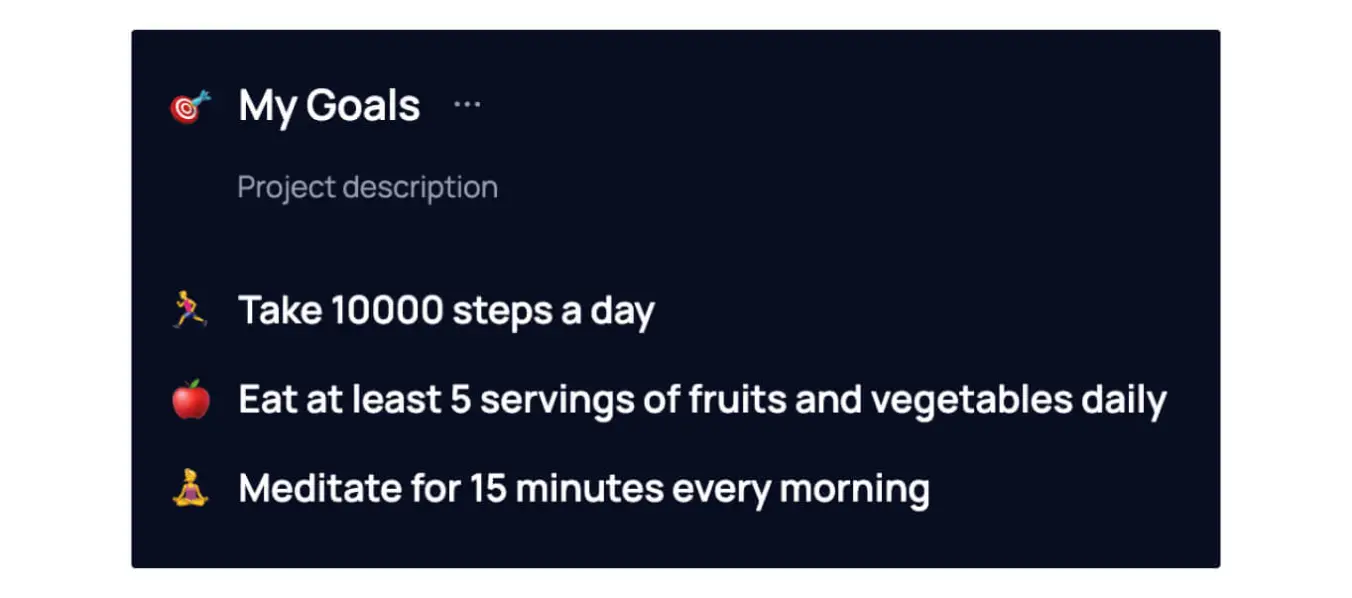Click the My Goals title to rename it

click(x=328, y=105)
